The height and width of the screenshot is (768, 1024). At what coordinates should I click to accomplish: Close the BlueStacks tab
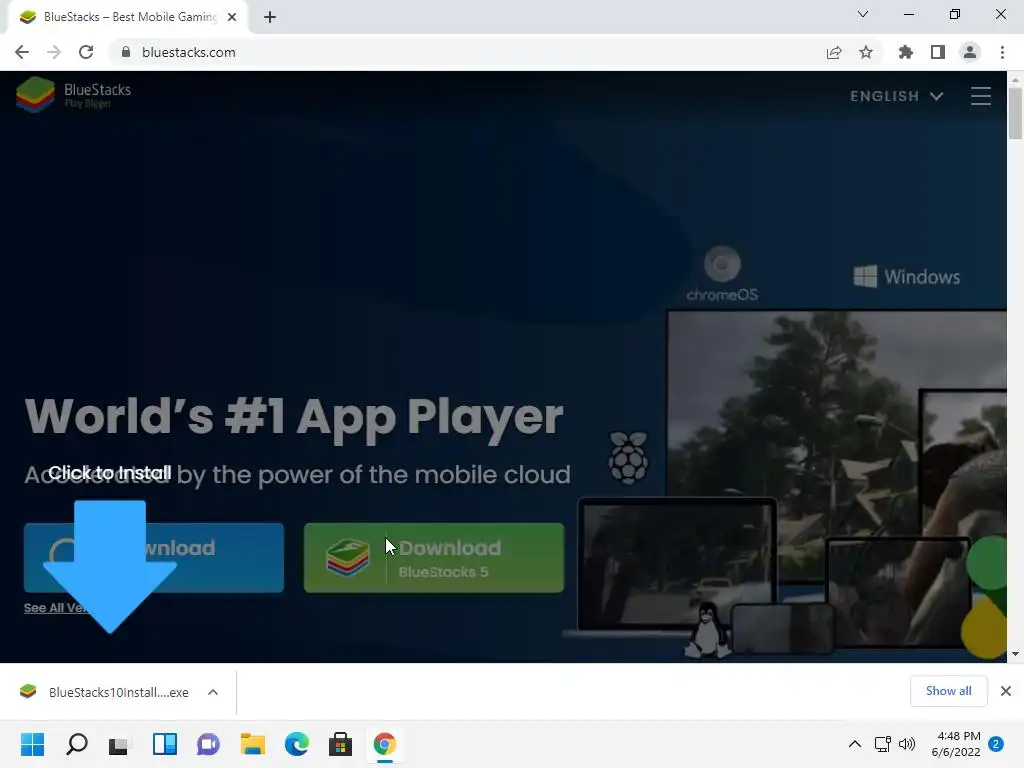[232, 17]
